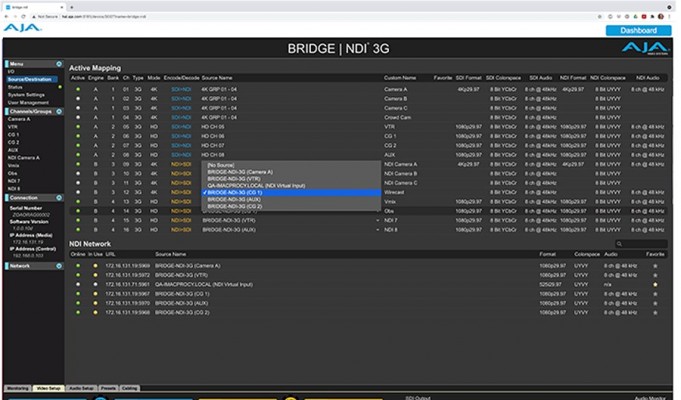The image size is (681, 400).
Task: Switch to the Video Setup tab
Action: 48,388
